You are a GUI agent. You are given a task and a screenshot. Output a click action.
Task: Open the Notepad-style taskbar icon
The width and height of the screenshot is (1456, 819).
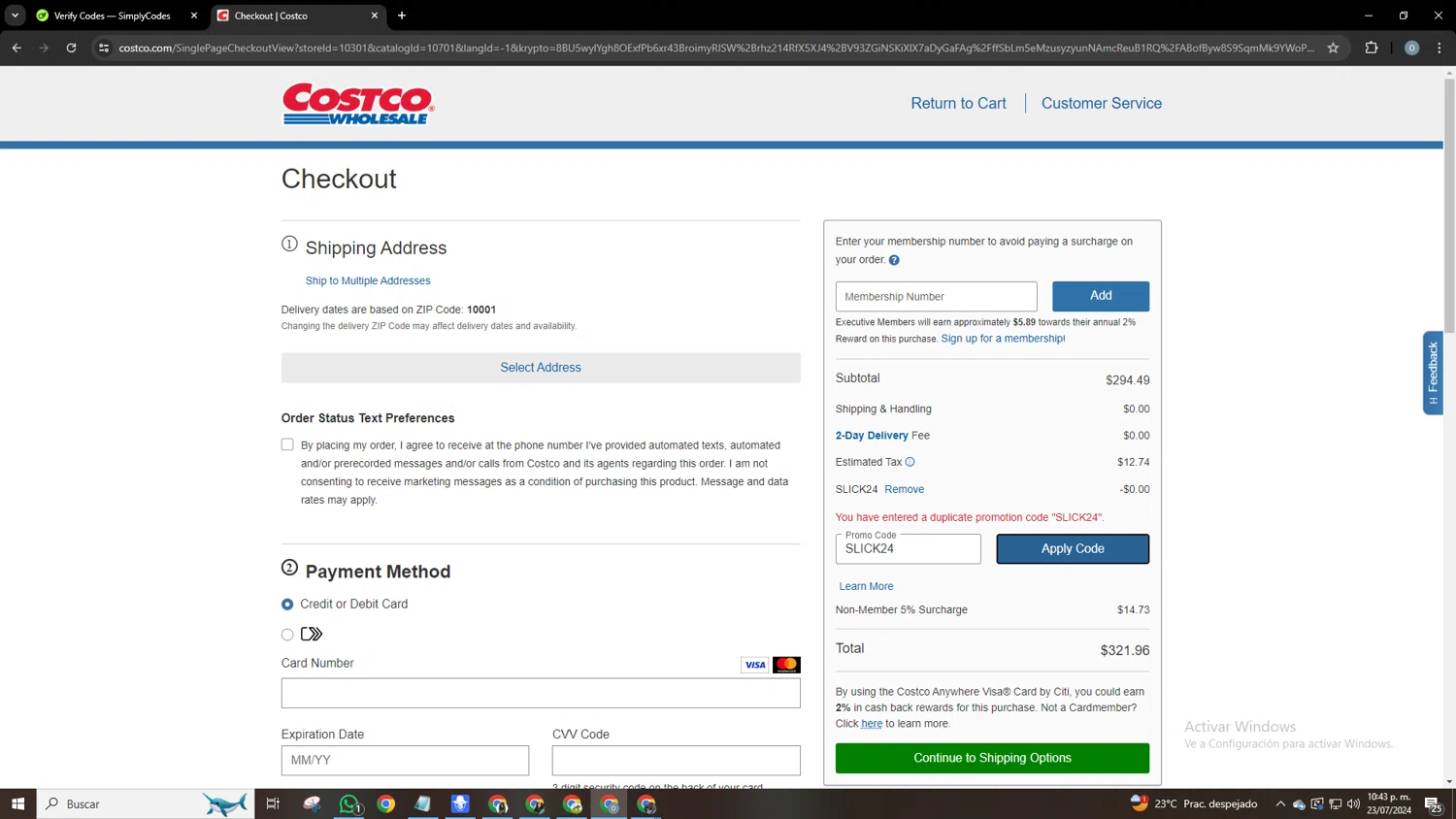point(422,803)
